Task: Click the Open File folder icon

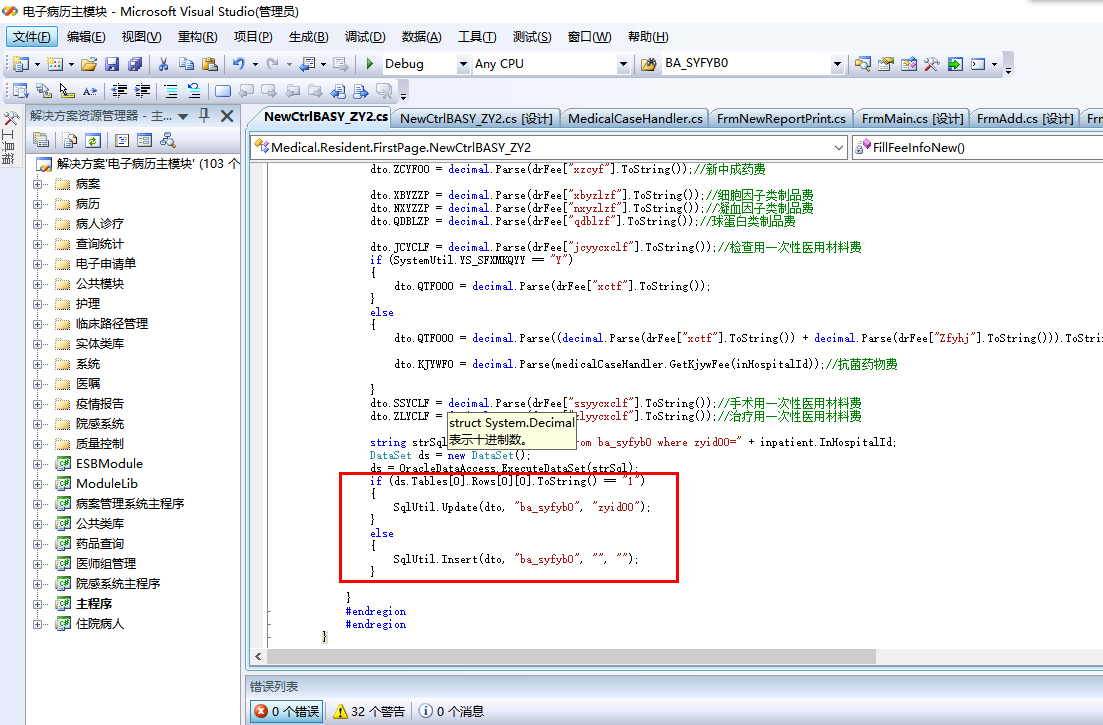Action: pyautogui.click(x=89, y=64)
